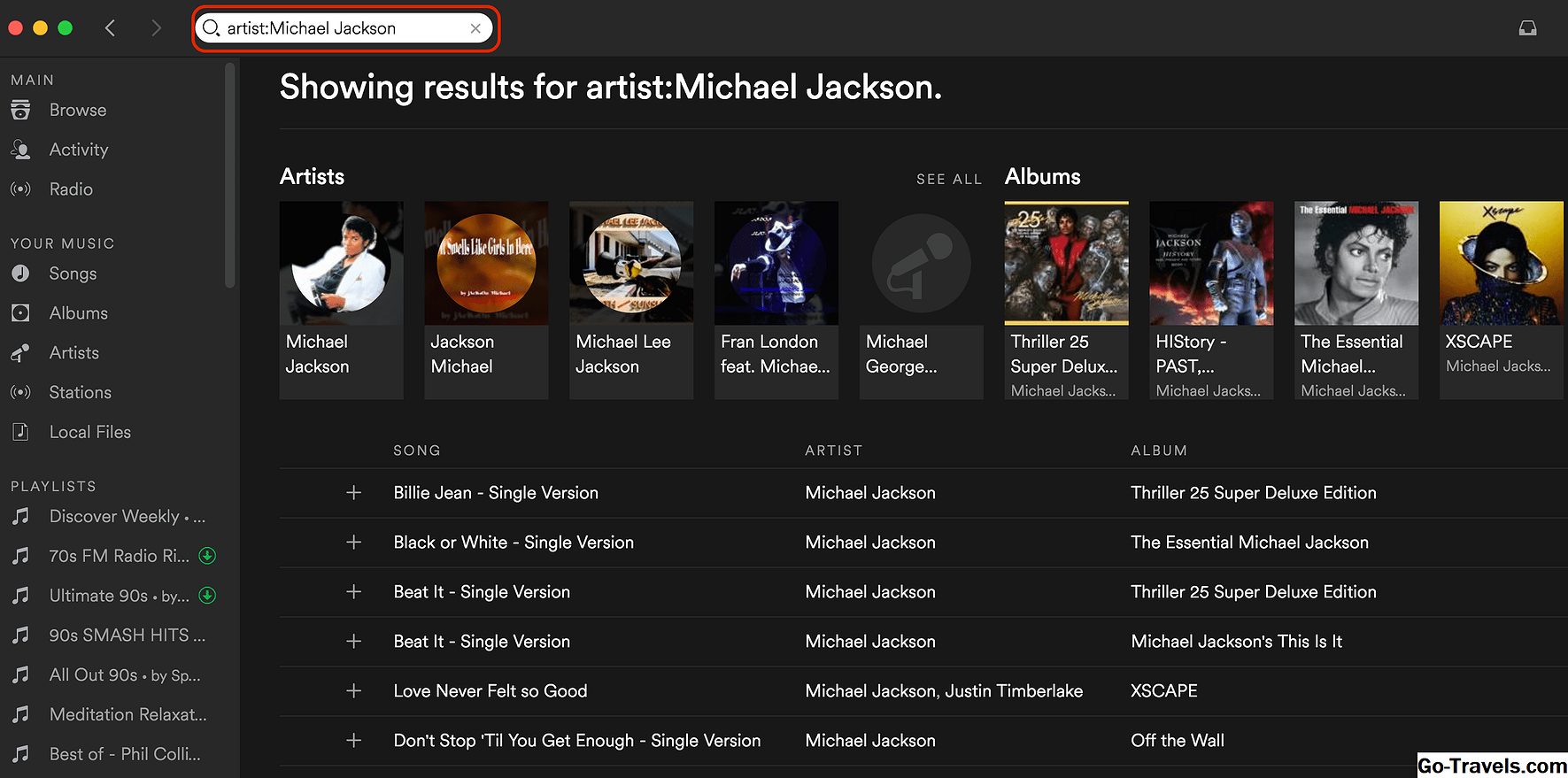Save Love Never Felt so Good

(x=353, y=691)
